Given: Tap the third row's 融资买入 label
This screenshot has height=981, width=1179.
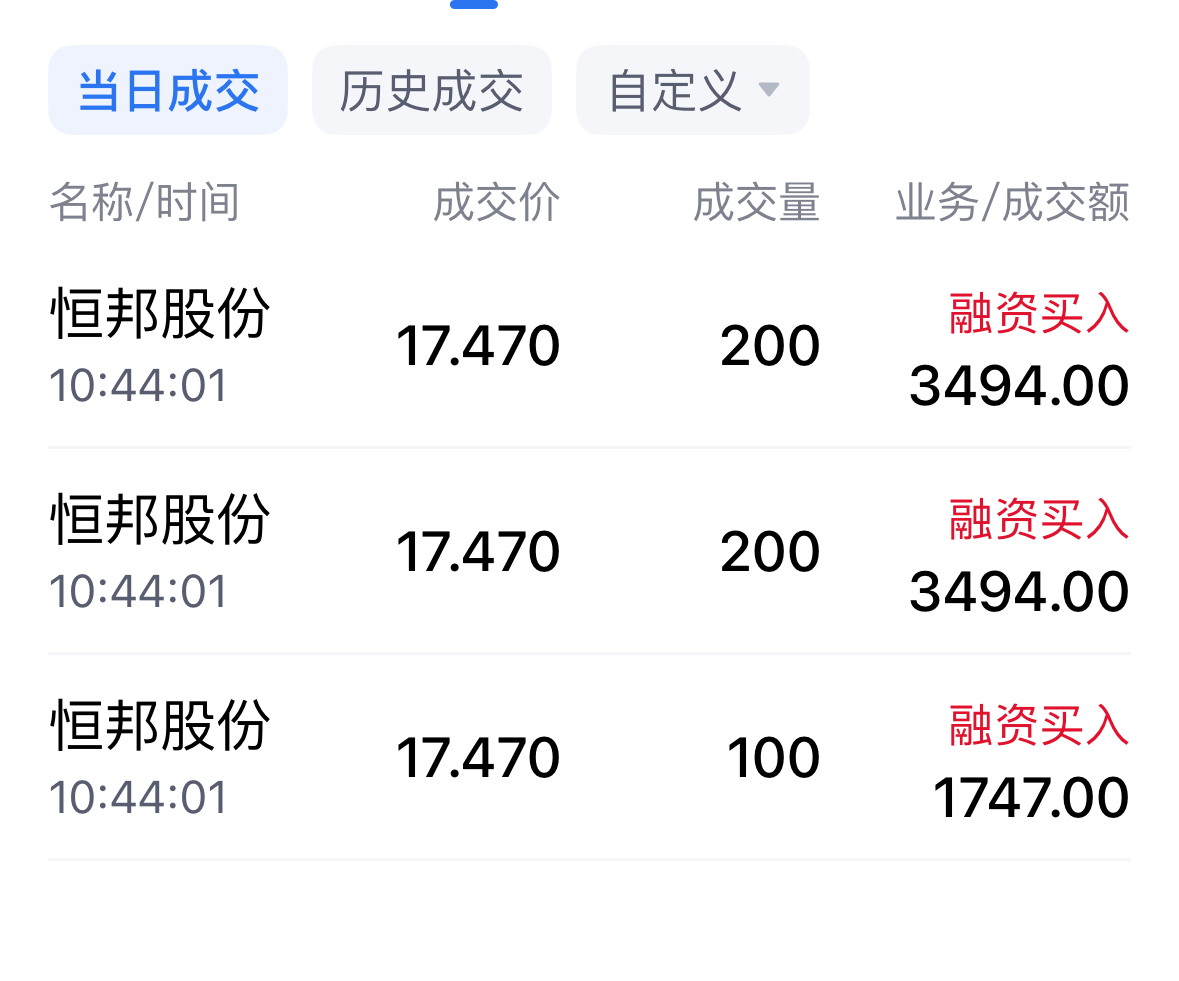Looking at the screenshot, I should (1039, 725).
